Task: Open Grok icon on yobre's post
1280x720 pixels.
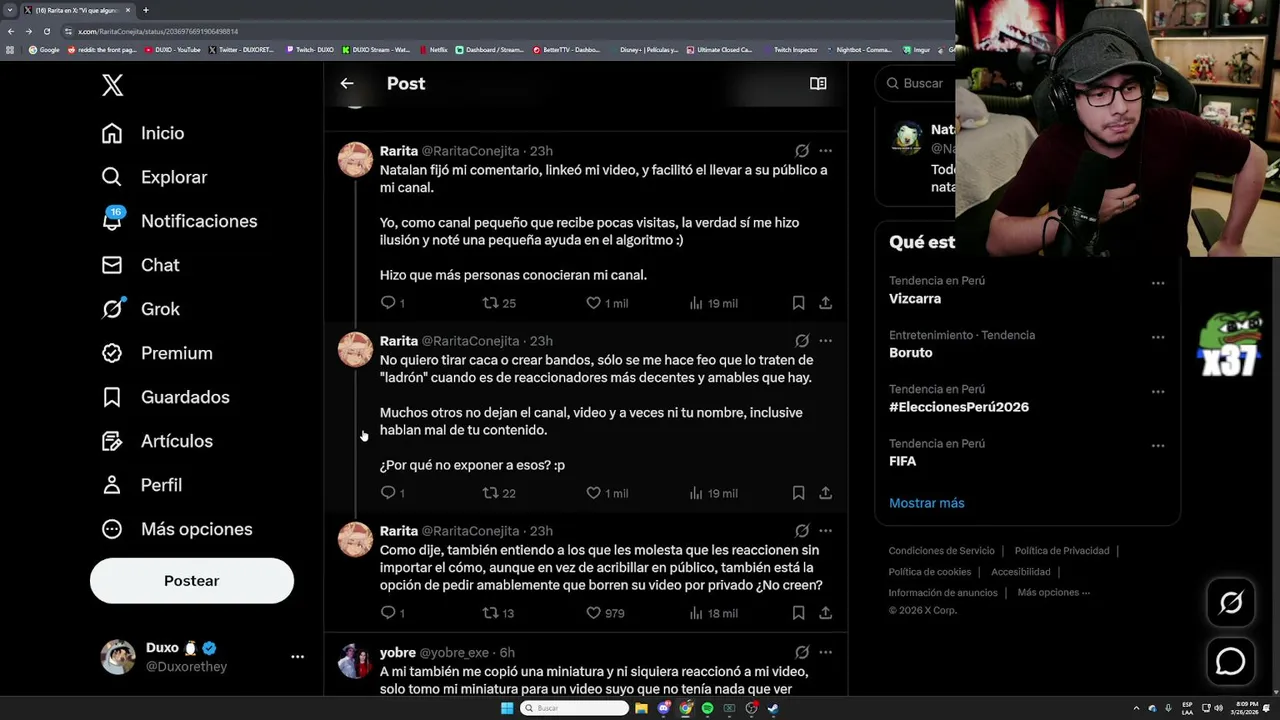Action: (x=802, y=653)
